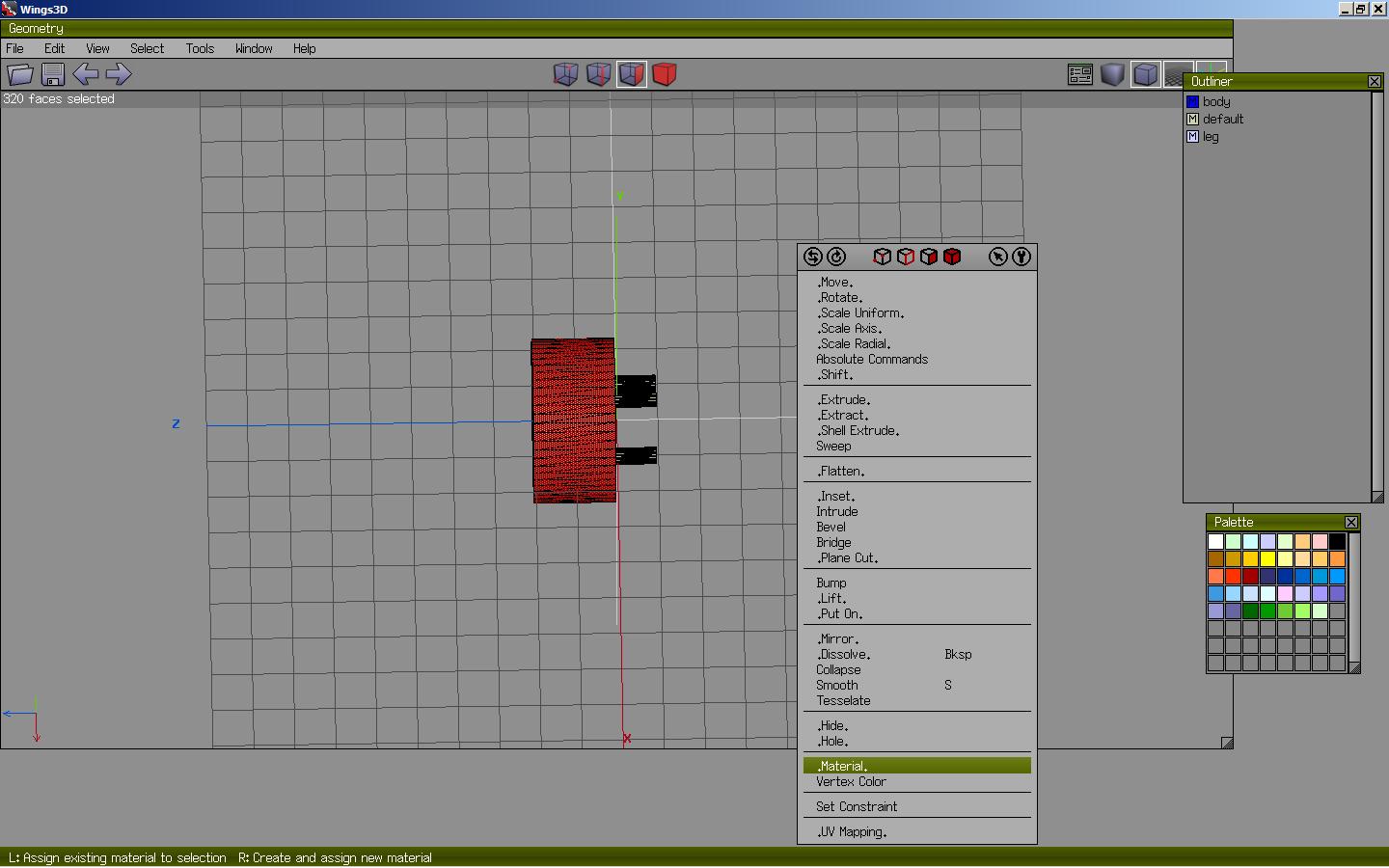Choose Smooth from the context menu
The image size is (1389, 868).
tap(837, 686)
